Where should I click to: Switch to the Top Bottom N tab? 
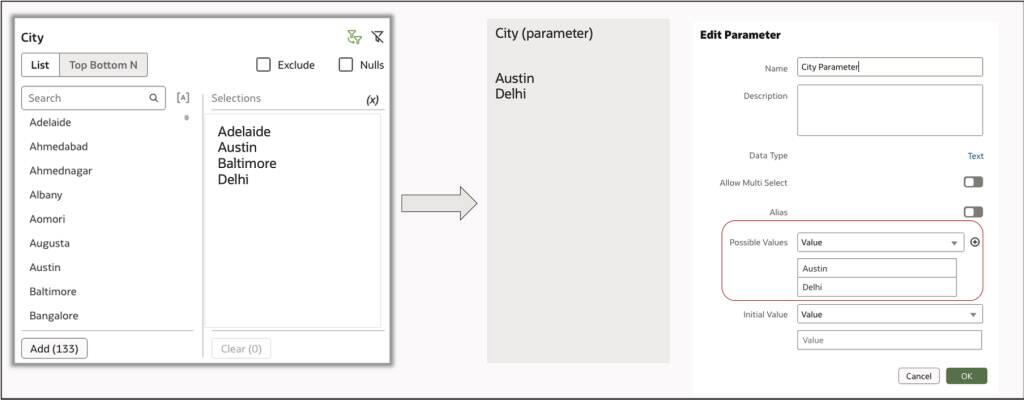point(103,65)
